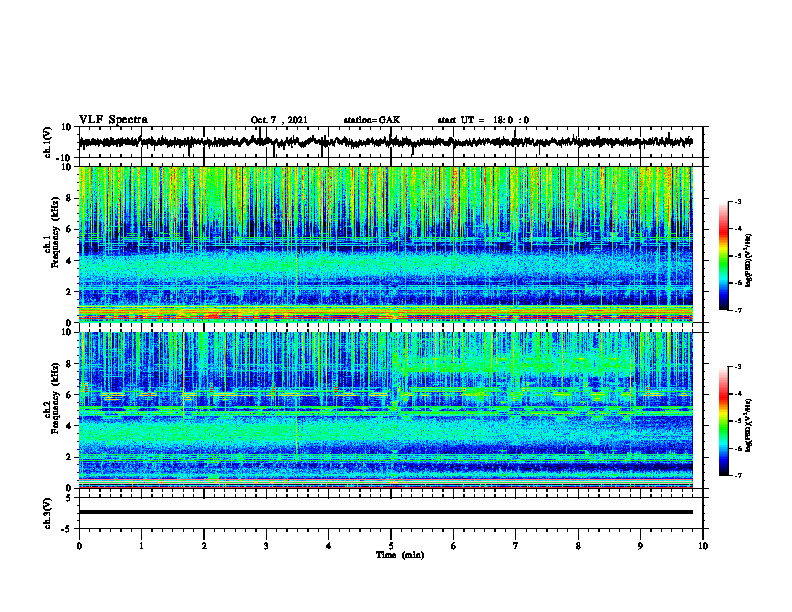792x612 pixels.
Task: Click time-axis tick label "1"
Action: click(x=141, y=546)
